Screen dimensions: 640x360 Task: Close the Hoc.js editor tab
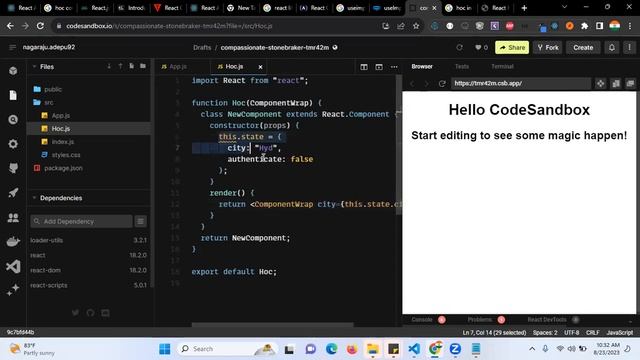click(x=260, y=67)
